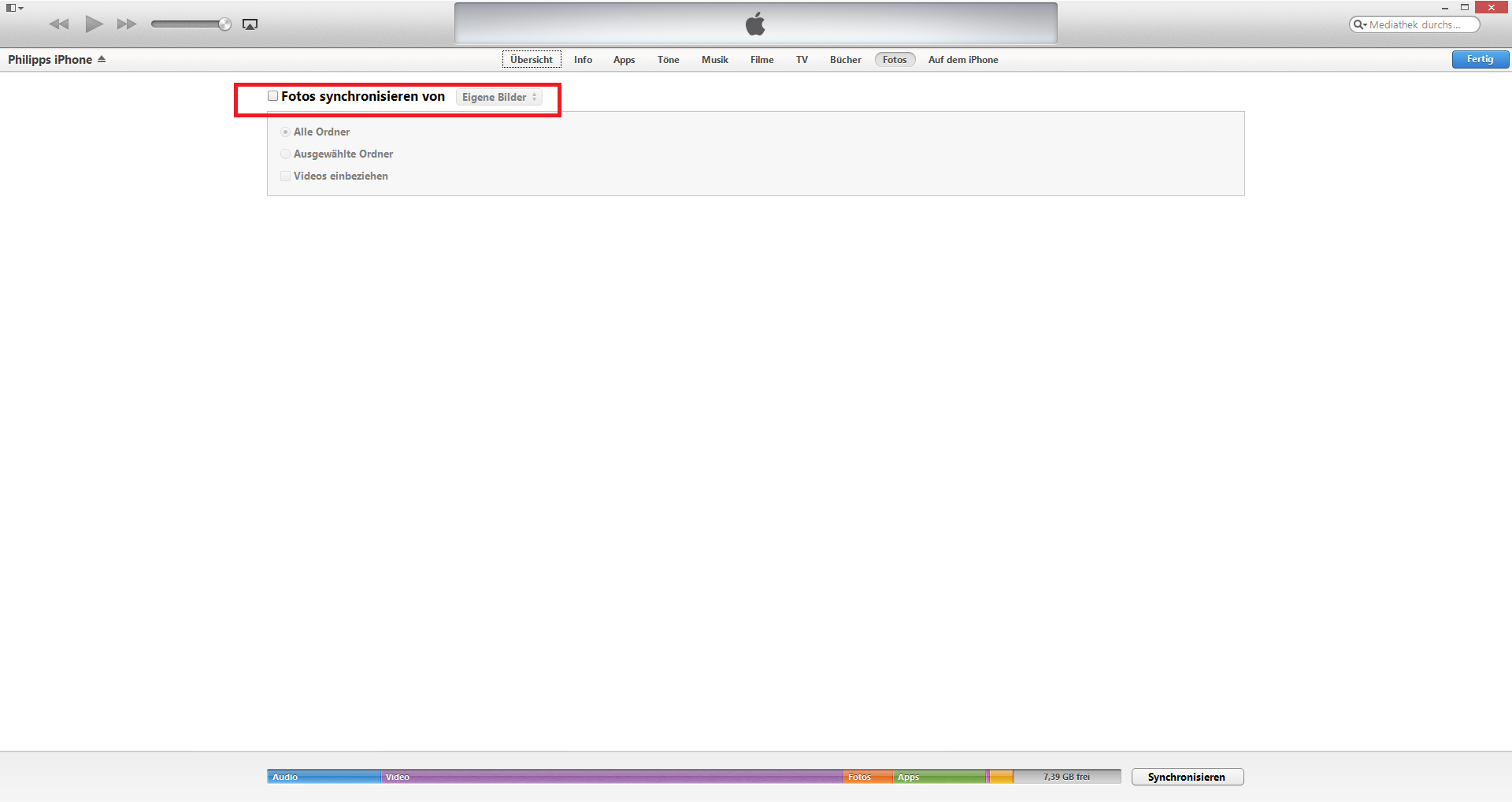This screenshot has width=1512, height=802.
Task: Select the Alle Ordner radio button
Action: [x=285, y=132]
